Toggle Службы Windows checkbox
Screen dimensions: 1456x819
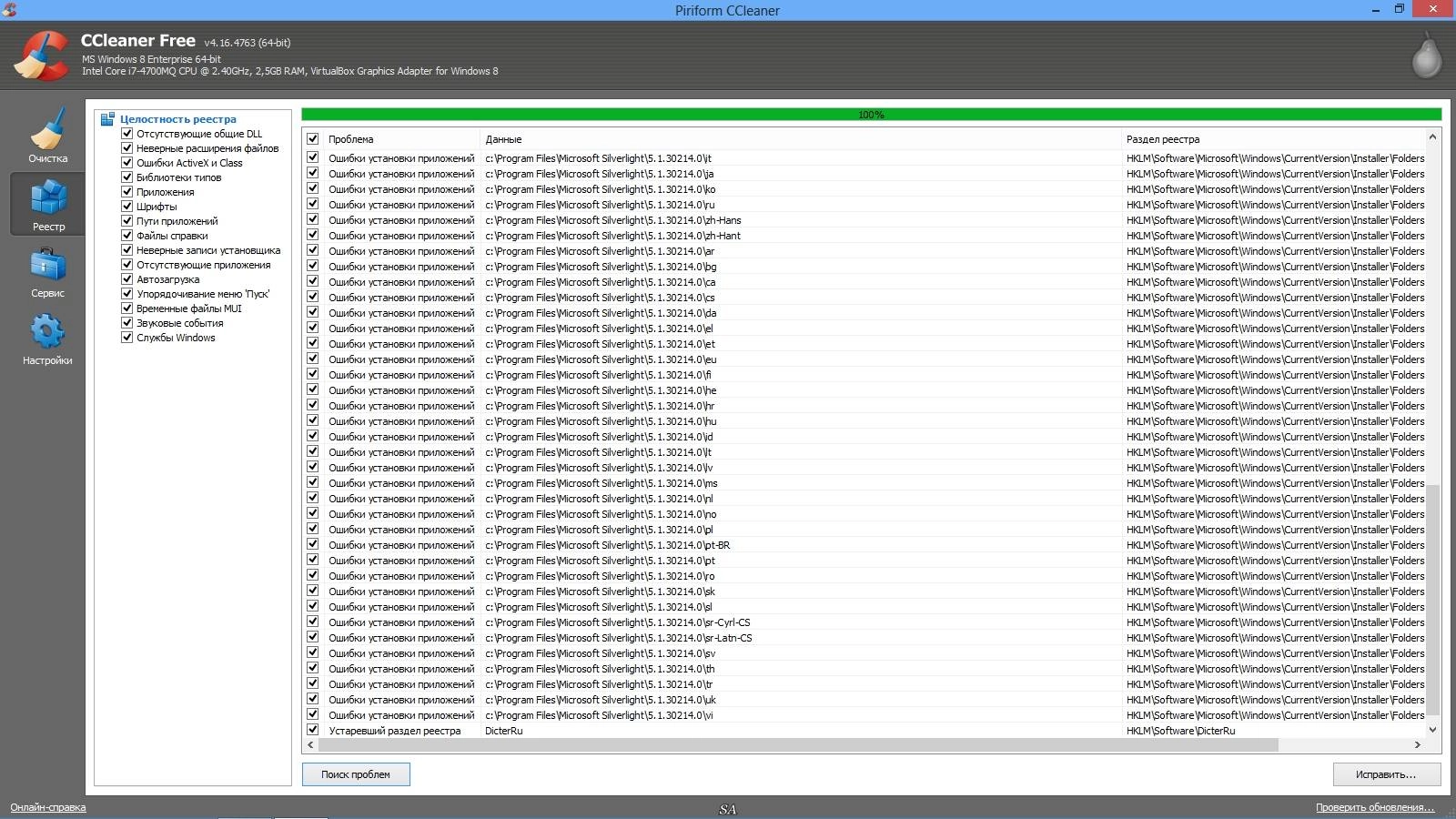pyautogui.click(x=127, y=338)
